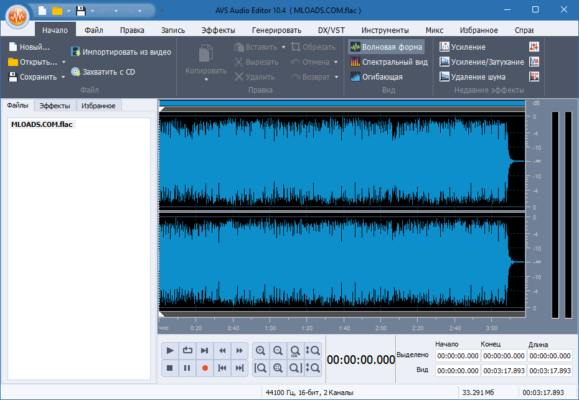Open the Микс ribbon tab
579x400 pixels.
click(x=434, y=30)
